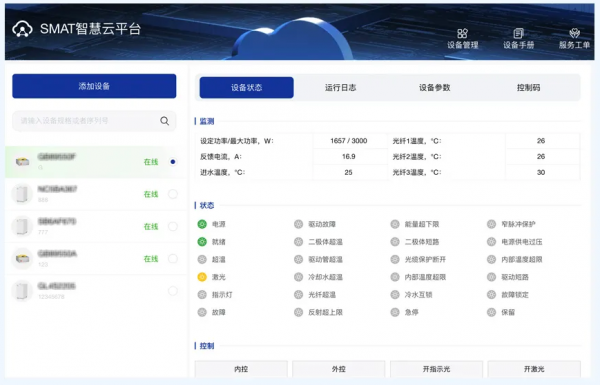
Task: Open 服务工单 service icon
Action: tap(574, 34)
